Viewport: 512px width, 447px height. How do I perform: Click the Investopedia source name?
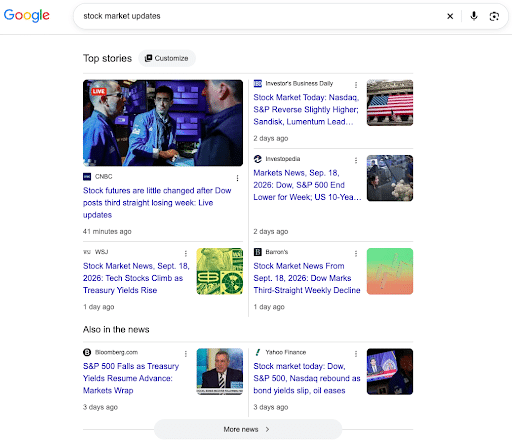[283, 159]
